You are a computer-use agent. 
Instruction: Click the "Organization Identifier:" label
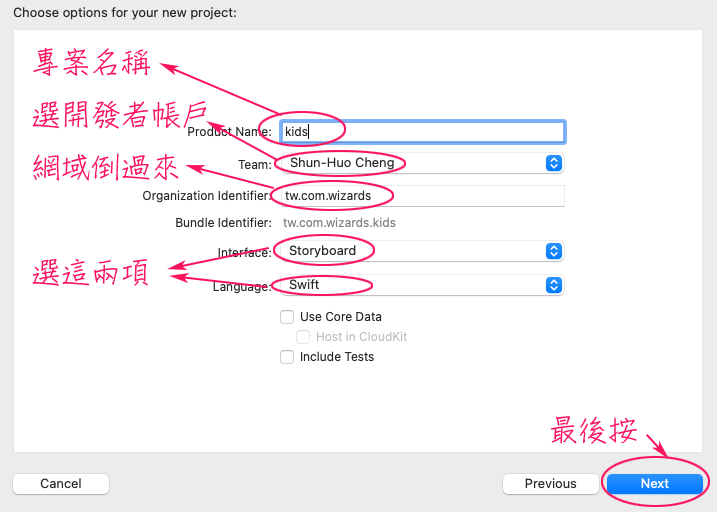coord(207,196)
